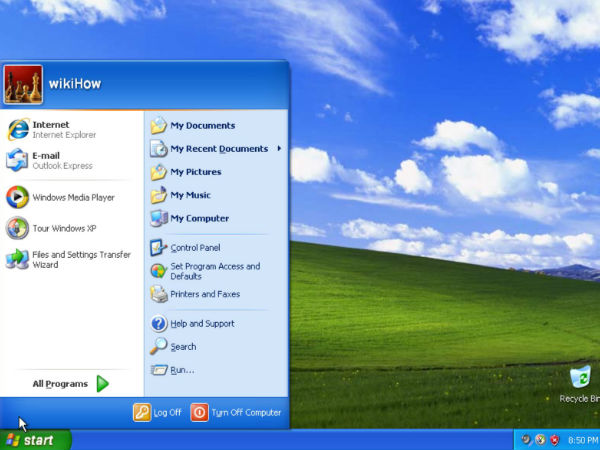This screenshot has width=600, height=450.
Task: Open the Control Panel icon
Action: point(158,248)
